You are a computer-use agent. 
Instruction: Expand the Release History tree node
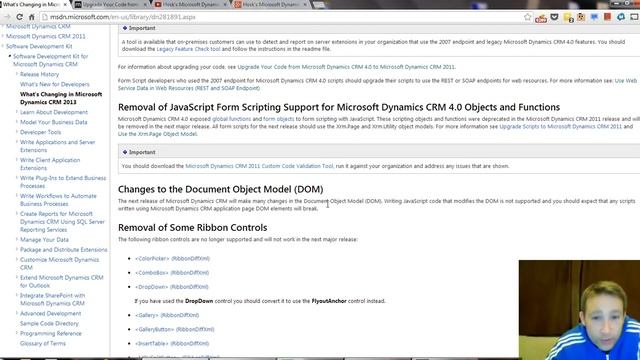click(x=17, y=74)
